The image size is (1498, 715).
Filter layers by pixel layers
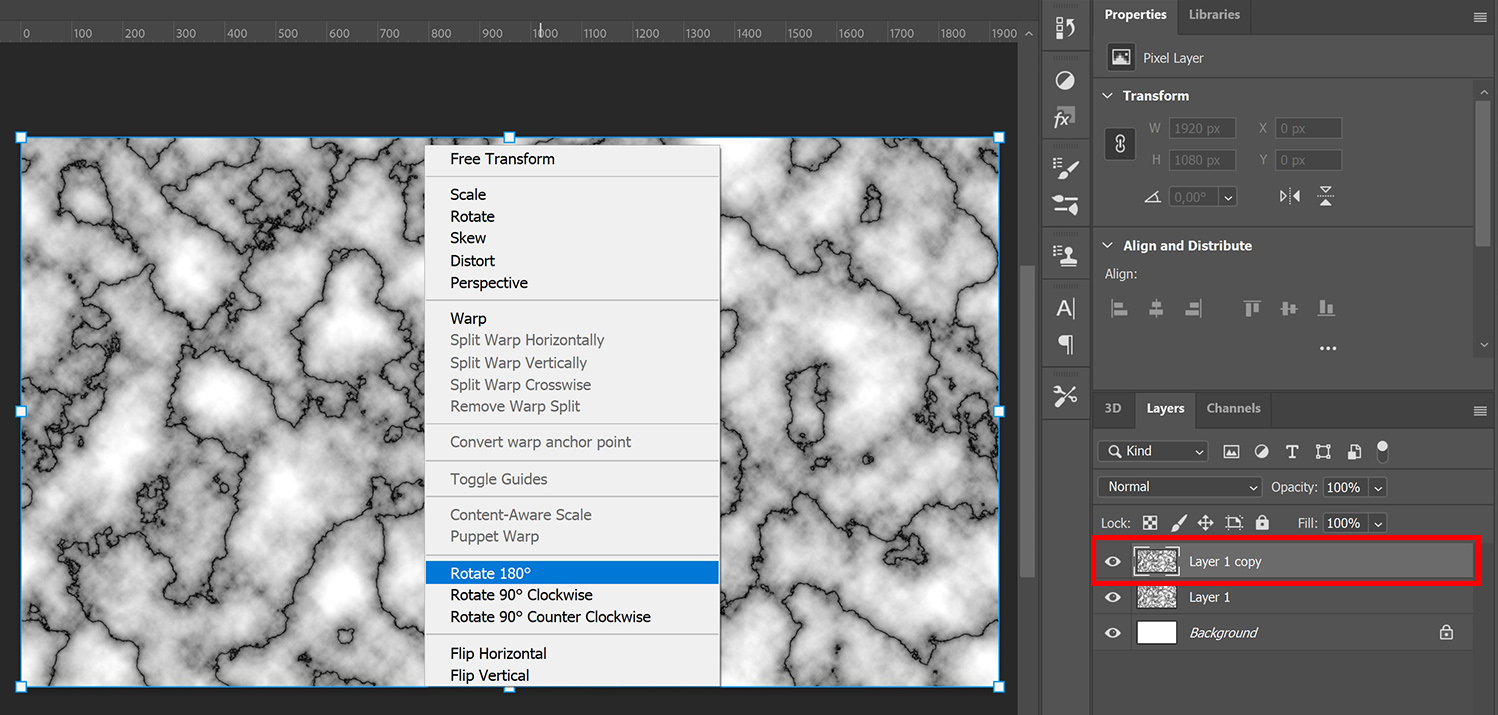click(1231, 451)
